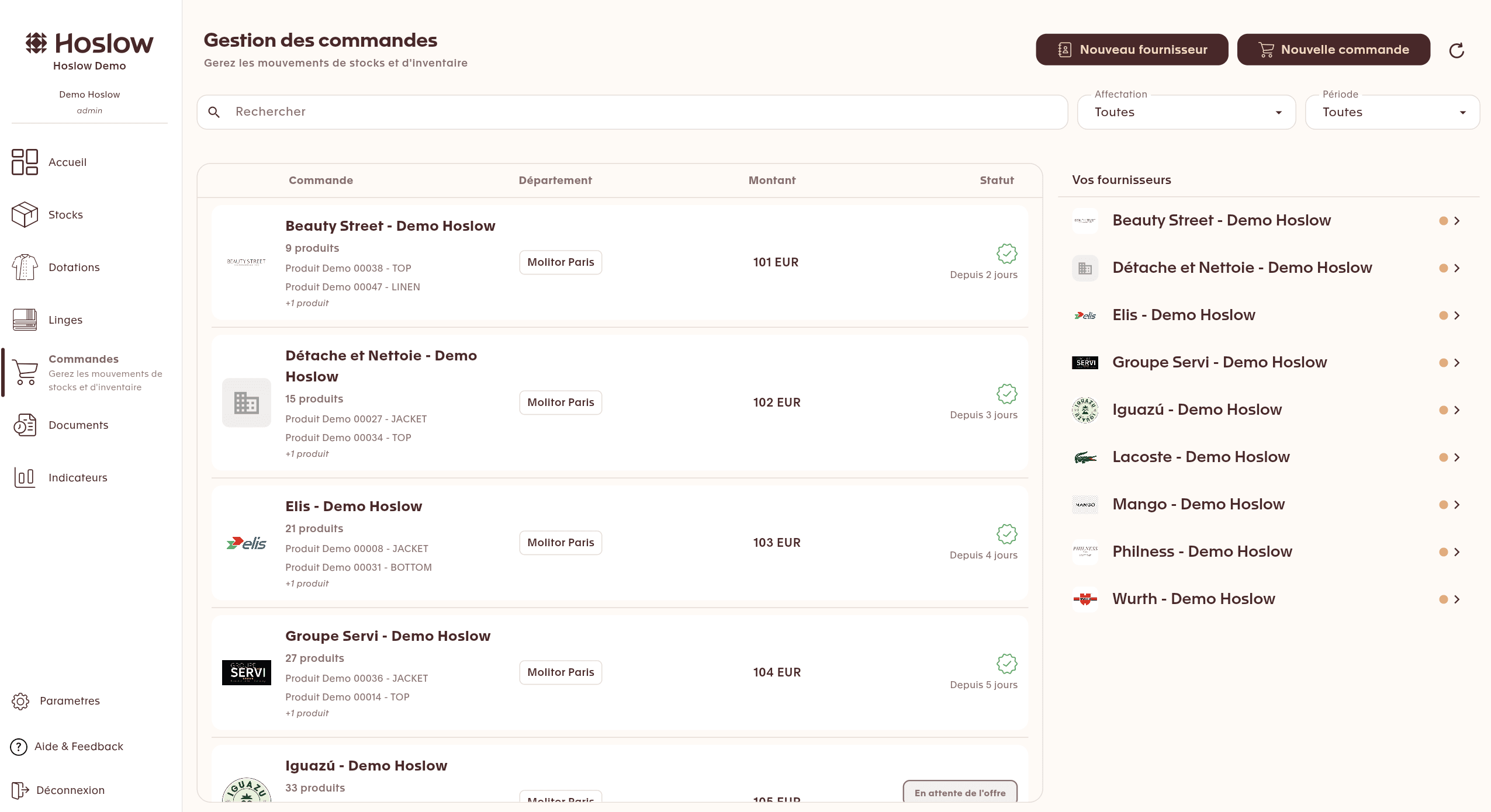Expand Philness supplier chevron
This screenshot has height=812, width=1491.
point(1457,552)
